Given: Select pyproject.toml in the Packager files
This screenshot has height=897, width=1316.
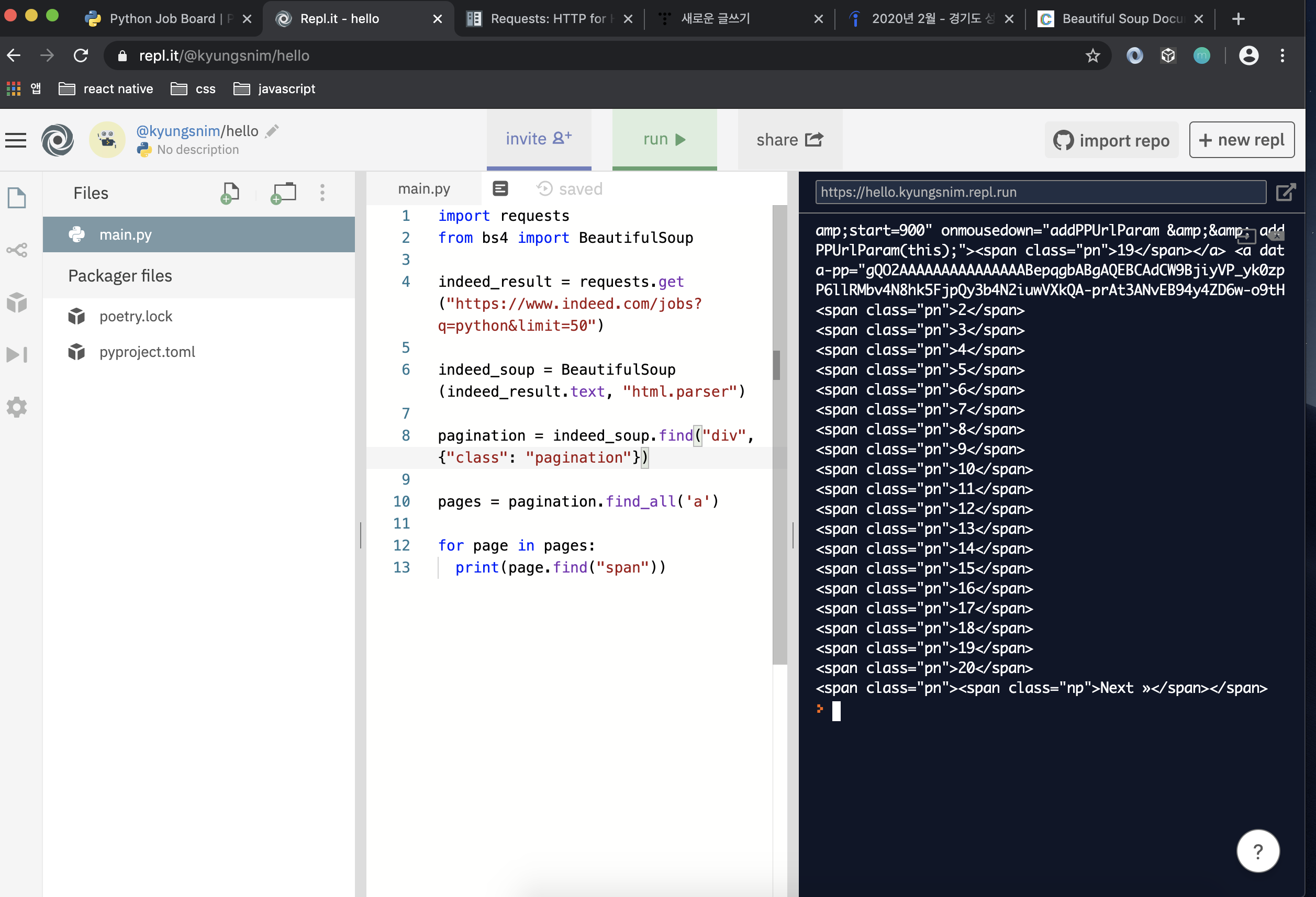Looking at the screenshot, I should 147,352.
